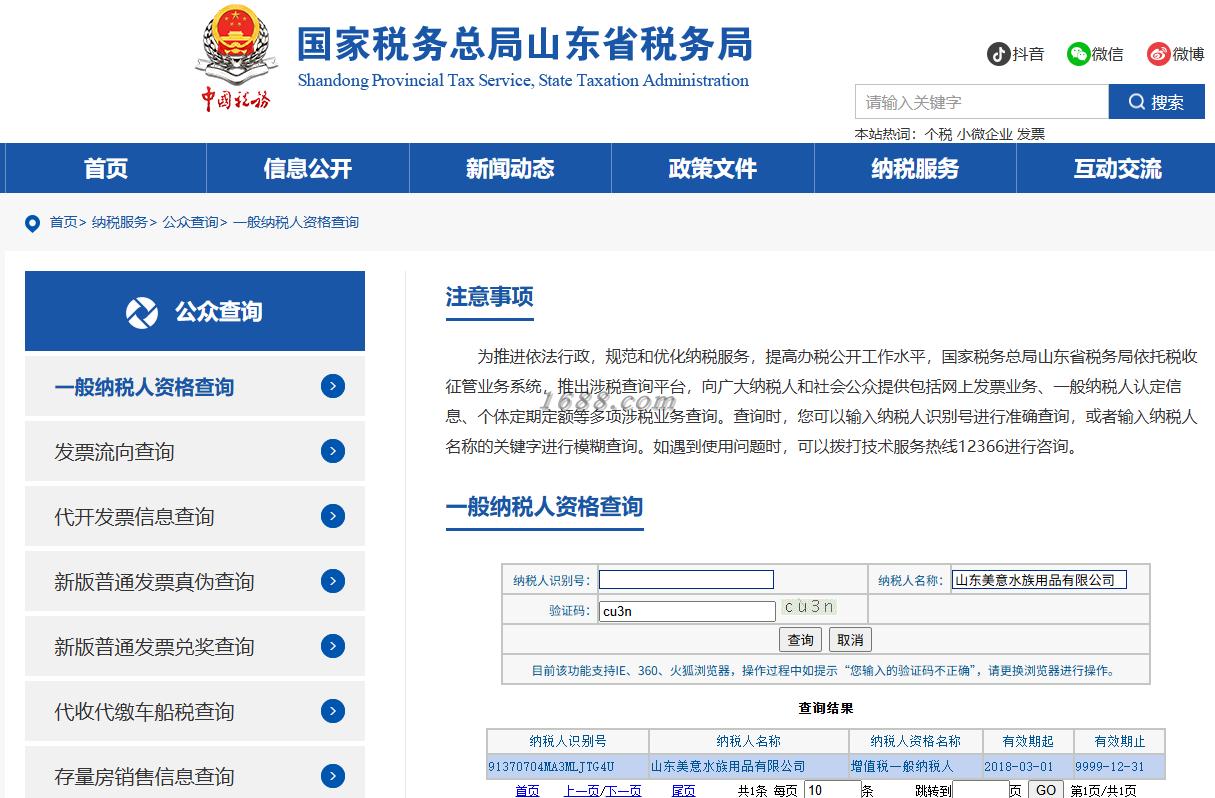Image resolution: width=1215 pixels, height=798 pixels.
Task: Click the China Tax emblem logo
Action: tap(235, 58)
